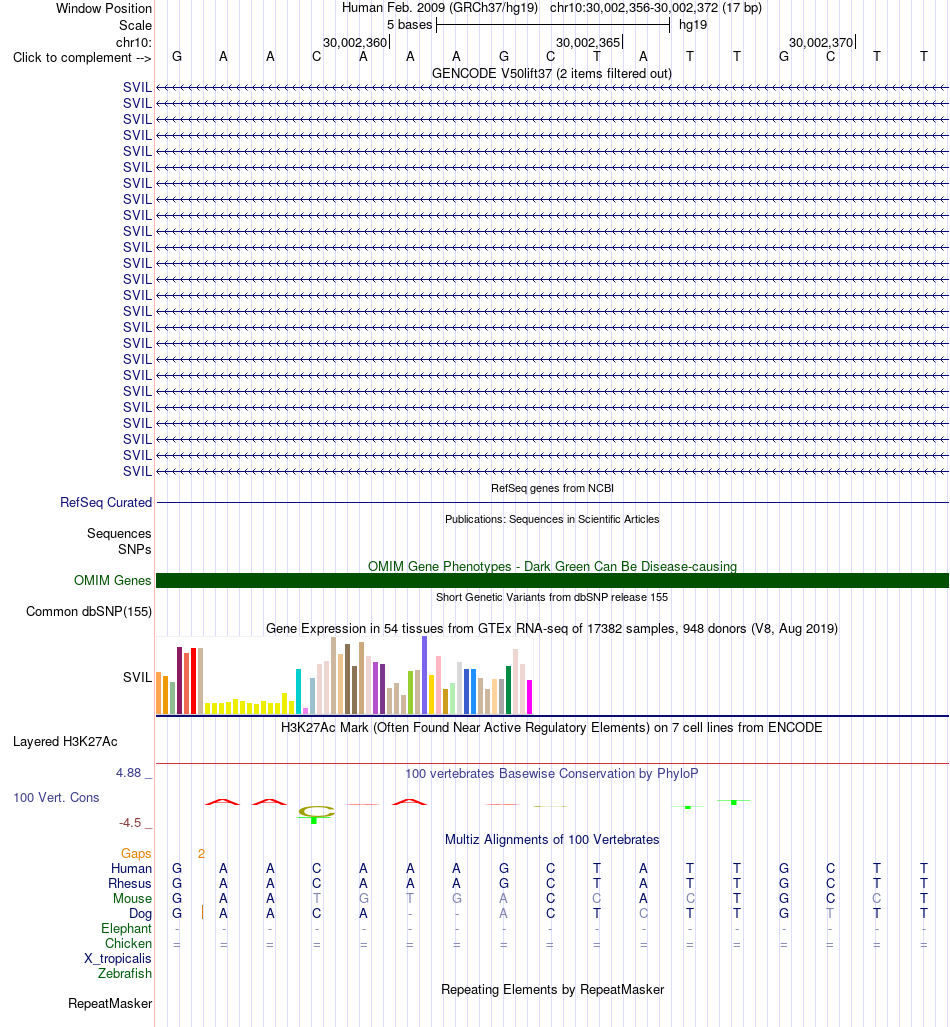The height and width of the screenshot is (1027, 950).
Task: Click the position label 30,002,370
Action: (821, 43)
